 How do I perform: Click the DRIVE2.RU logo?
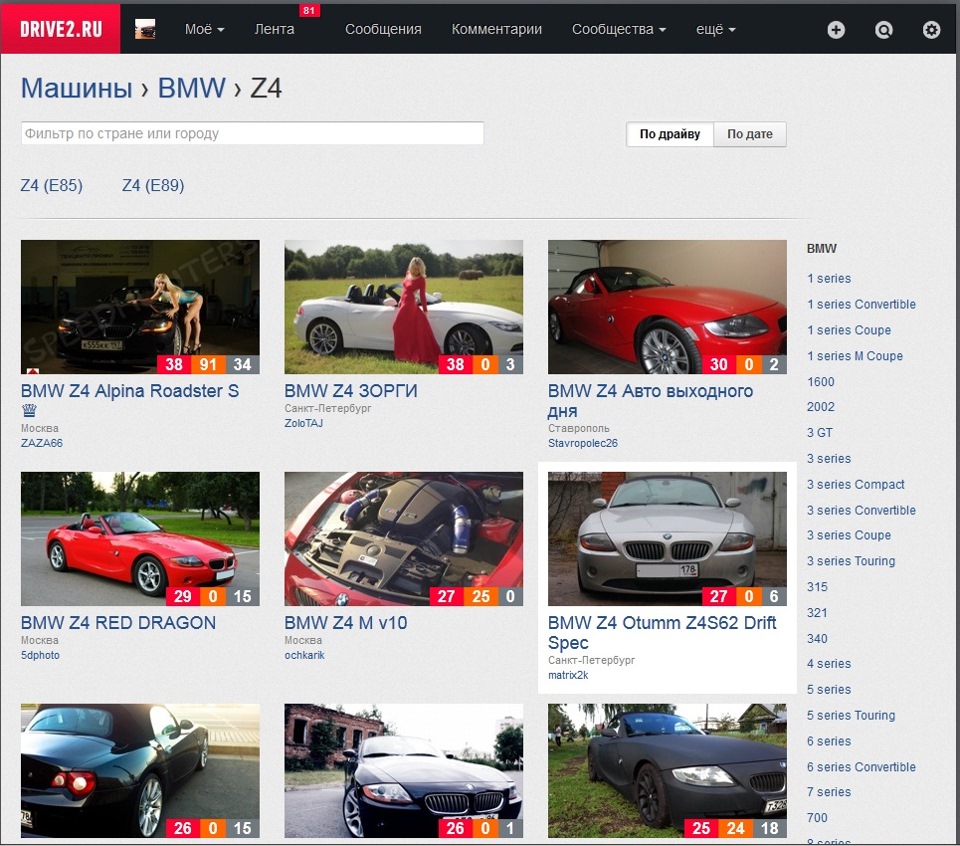60,29
